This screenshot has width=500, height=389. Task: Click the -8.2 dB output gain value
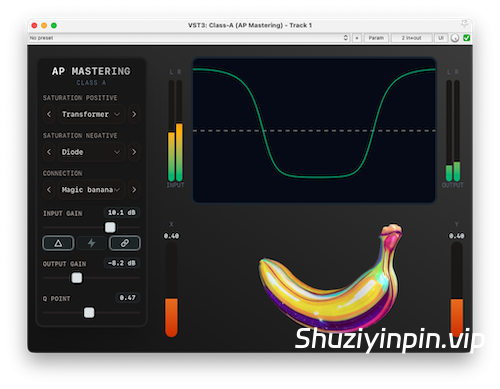[122, 263]
